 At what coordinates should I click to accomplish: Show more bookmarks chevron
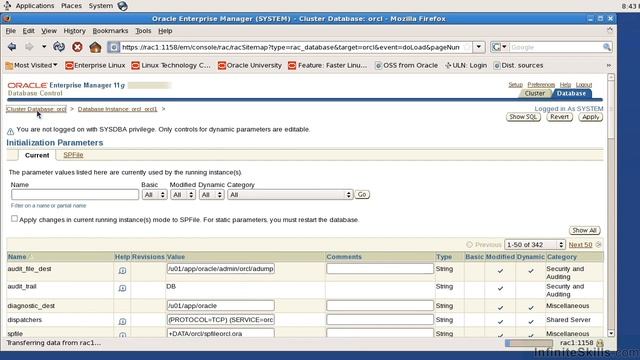point(609,65)
